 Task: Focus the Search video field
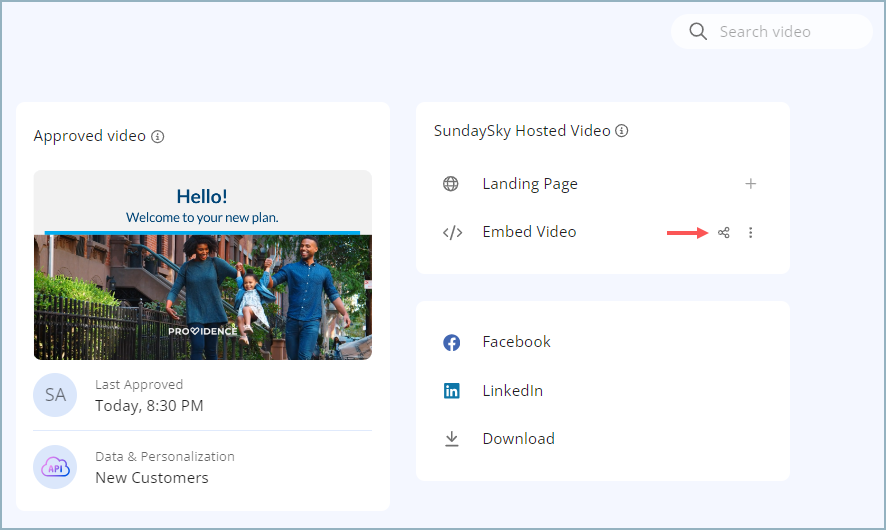click(771, 32)
